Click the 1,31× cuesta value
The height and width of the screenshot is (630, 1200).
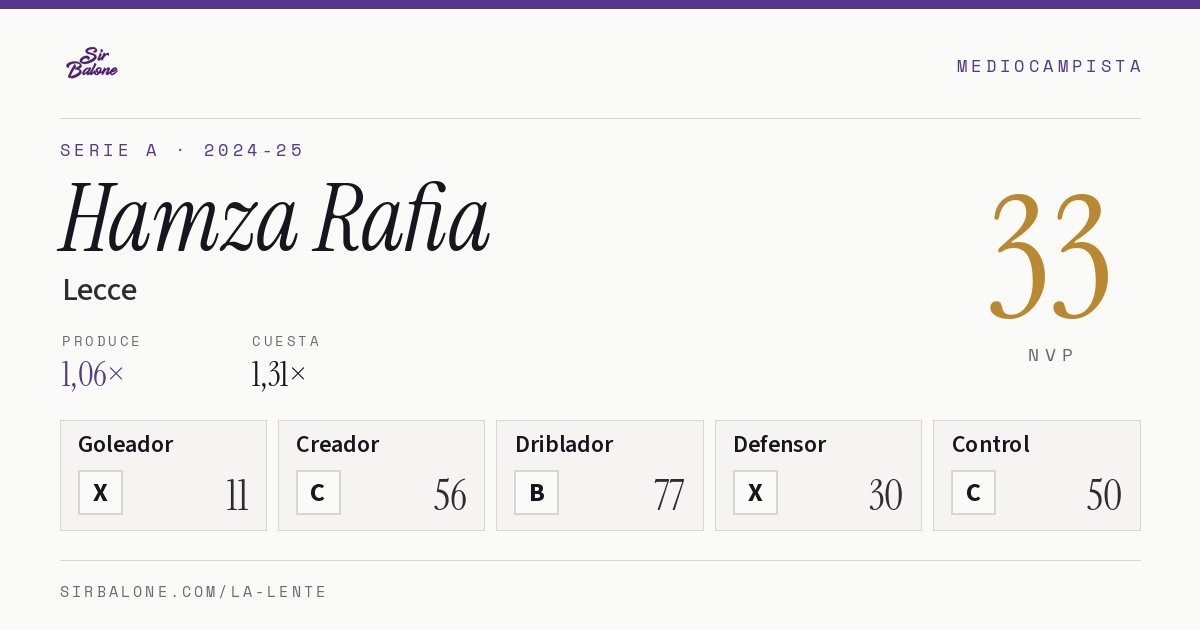coord(279,375)
